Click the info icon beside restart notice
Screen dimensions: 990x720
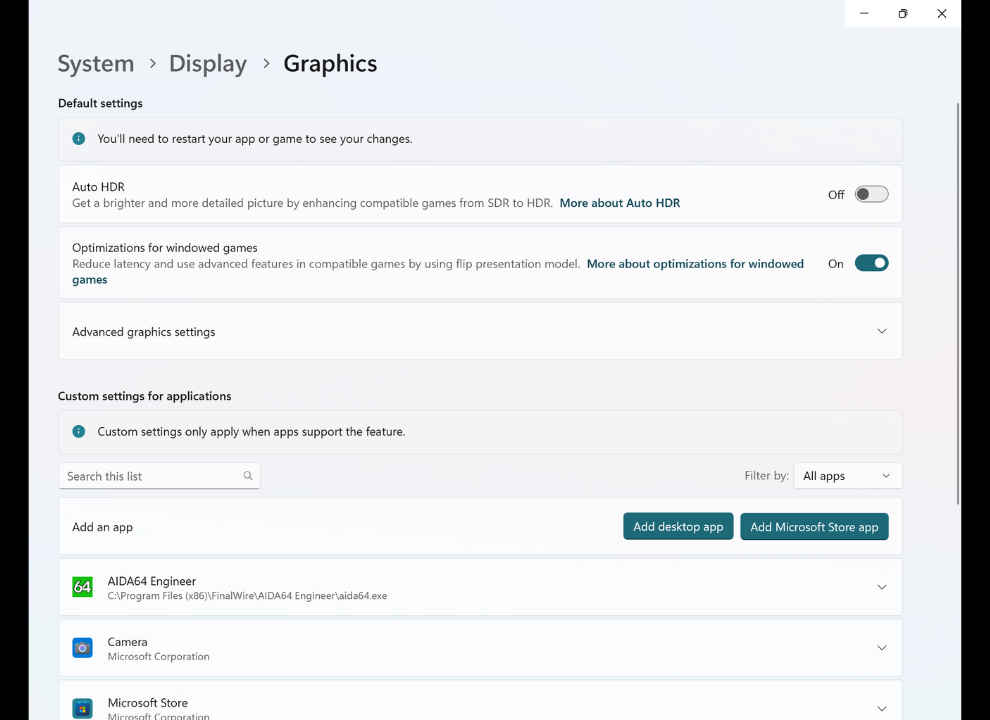(x=79, y=139)
